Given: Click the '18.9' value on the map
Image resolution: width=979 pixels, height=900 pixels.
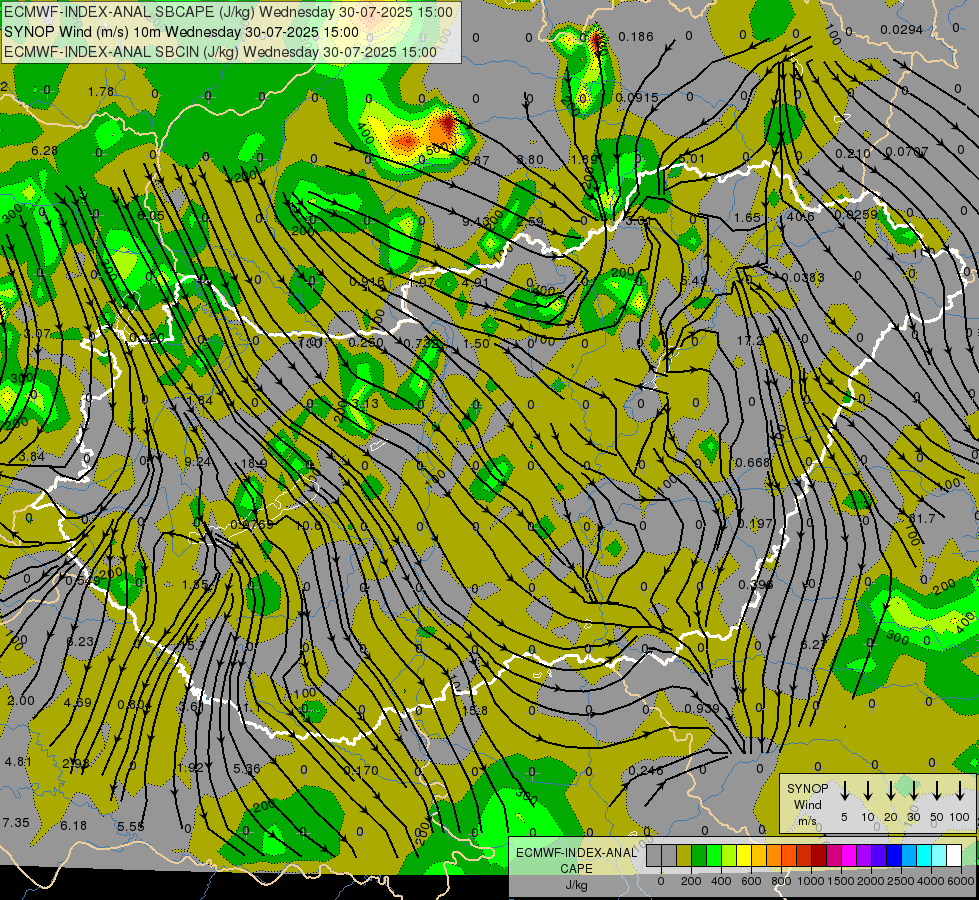Looking at the screenshot, I should [x=253, y=463].
